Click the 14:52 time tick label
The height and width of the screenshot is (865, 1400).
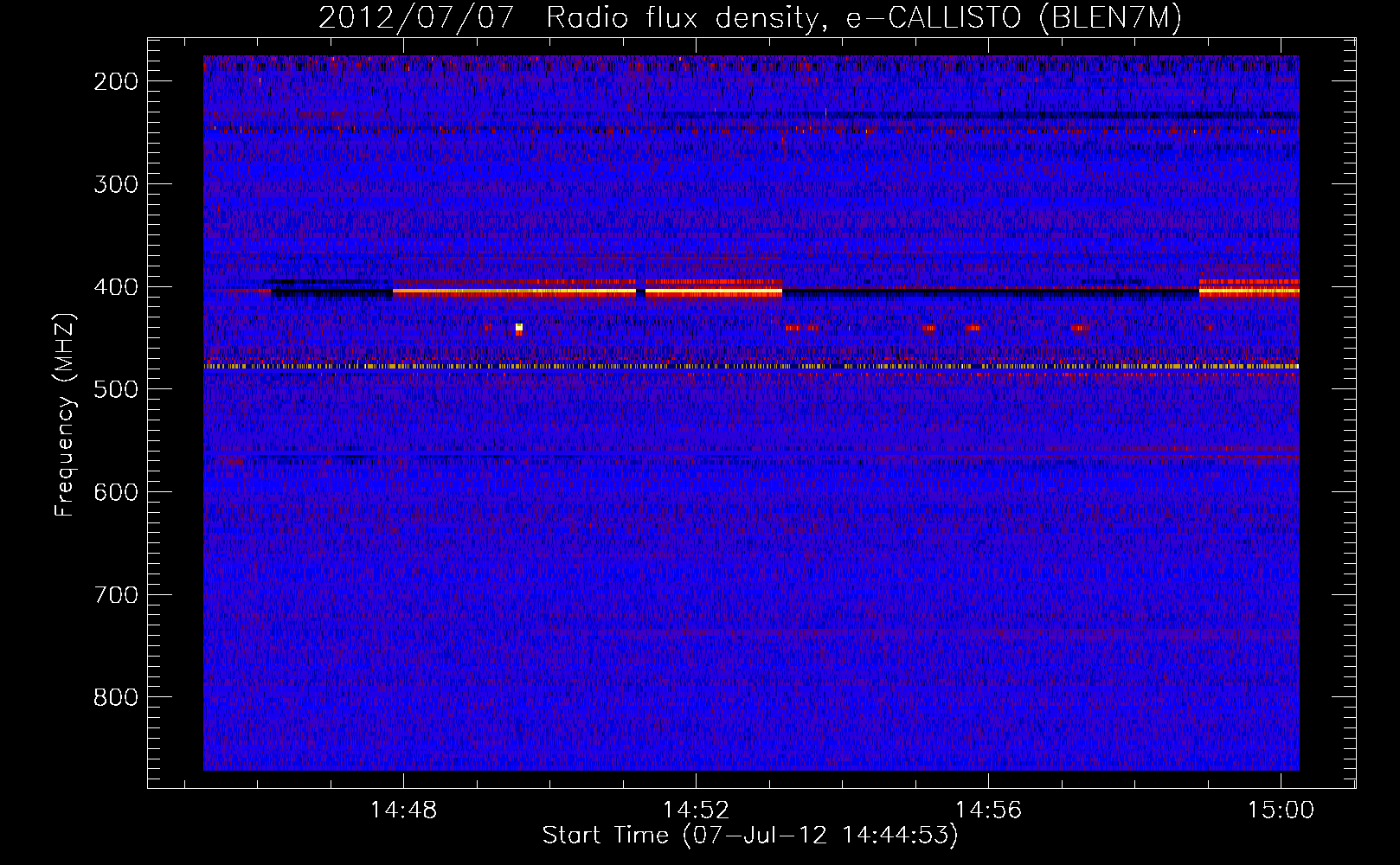(x=696, y=811)
